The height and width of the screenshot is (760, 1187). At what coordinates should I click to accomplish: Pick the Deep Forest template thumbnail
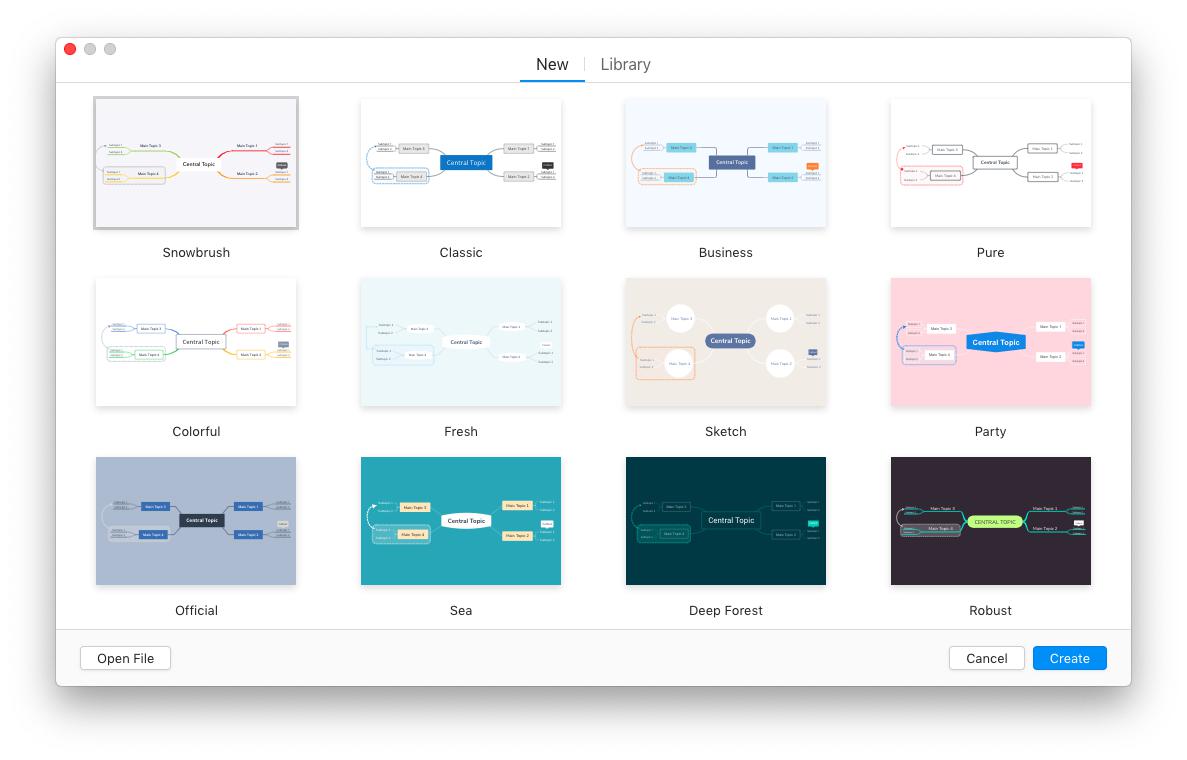click(726, 521)
